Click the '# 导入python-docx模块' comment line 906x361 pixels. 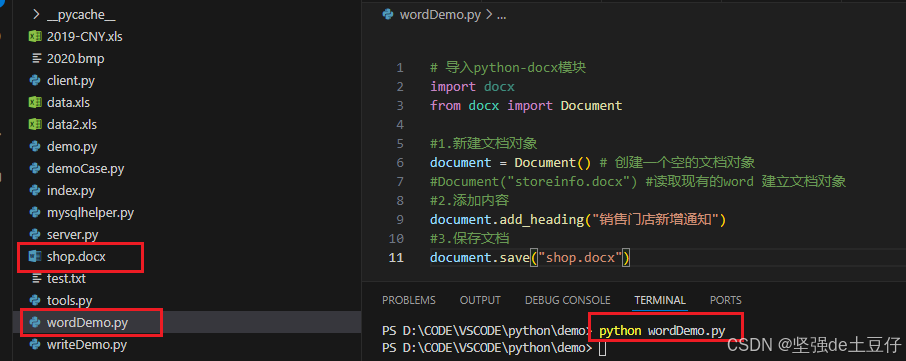pyautogui.click(x=508, y=68)
